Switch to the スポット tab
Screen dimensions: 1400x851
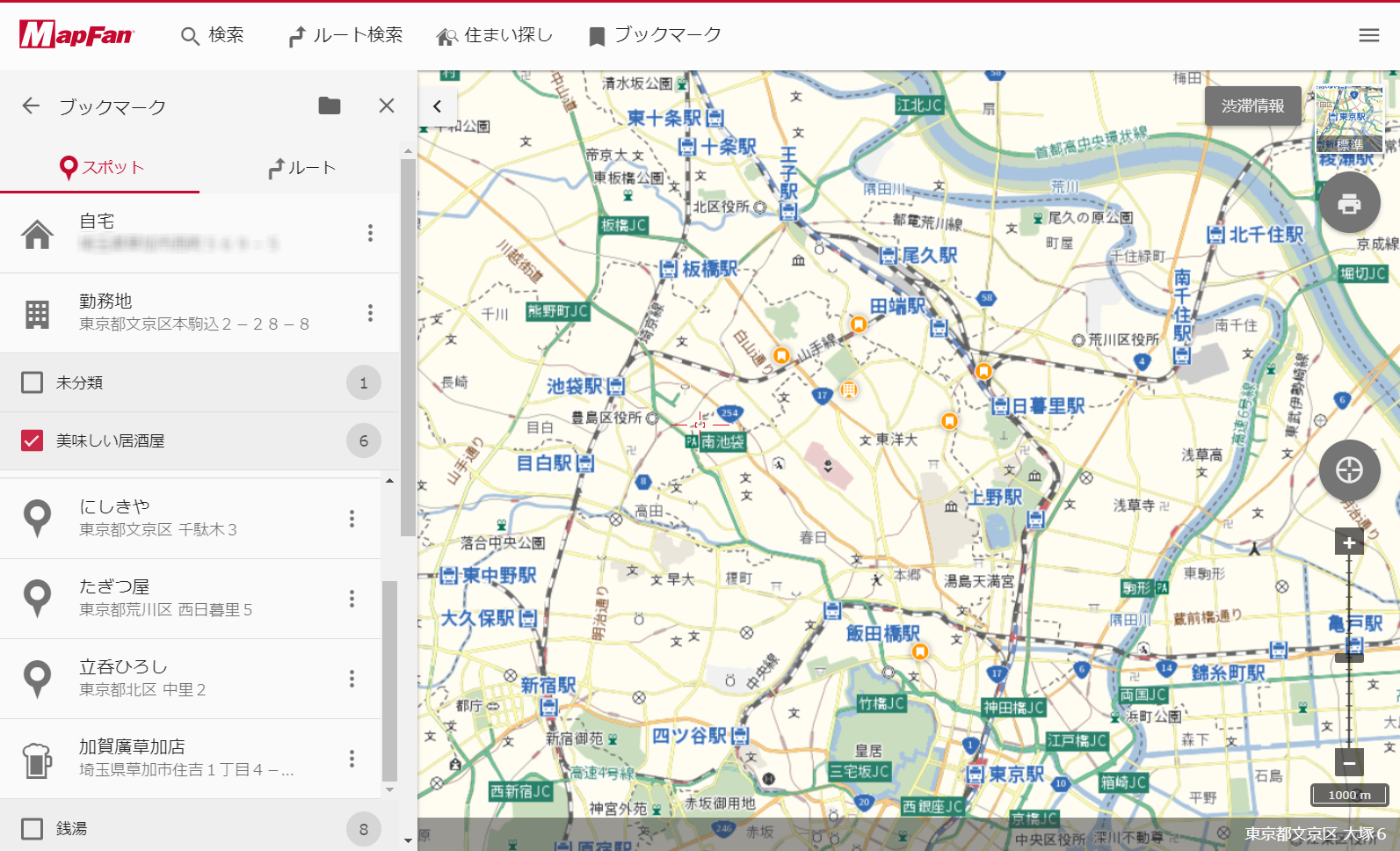[100, 167]
